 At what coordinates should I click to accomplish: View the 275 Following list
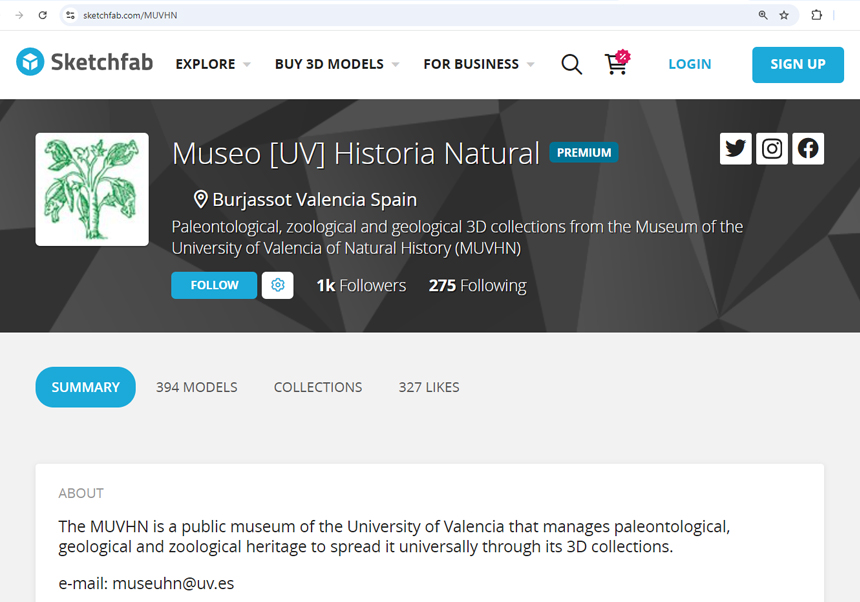coord(477,285)
